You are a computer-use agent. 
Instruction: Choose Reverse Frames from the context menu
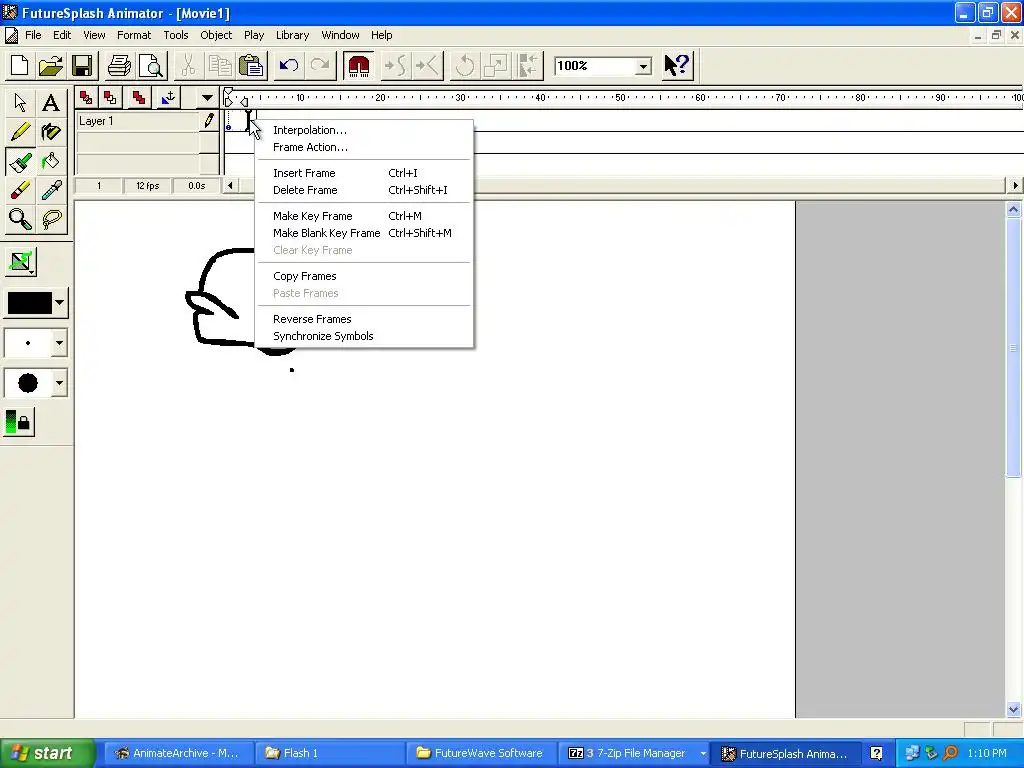[x=363, y=319]
